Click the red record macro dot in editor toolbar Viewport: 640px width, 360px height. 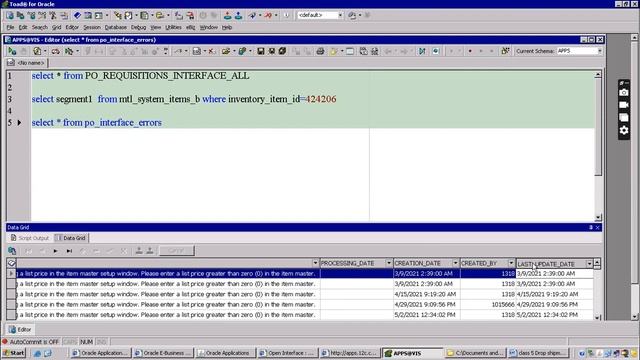[x=470, y=51]
